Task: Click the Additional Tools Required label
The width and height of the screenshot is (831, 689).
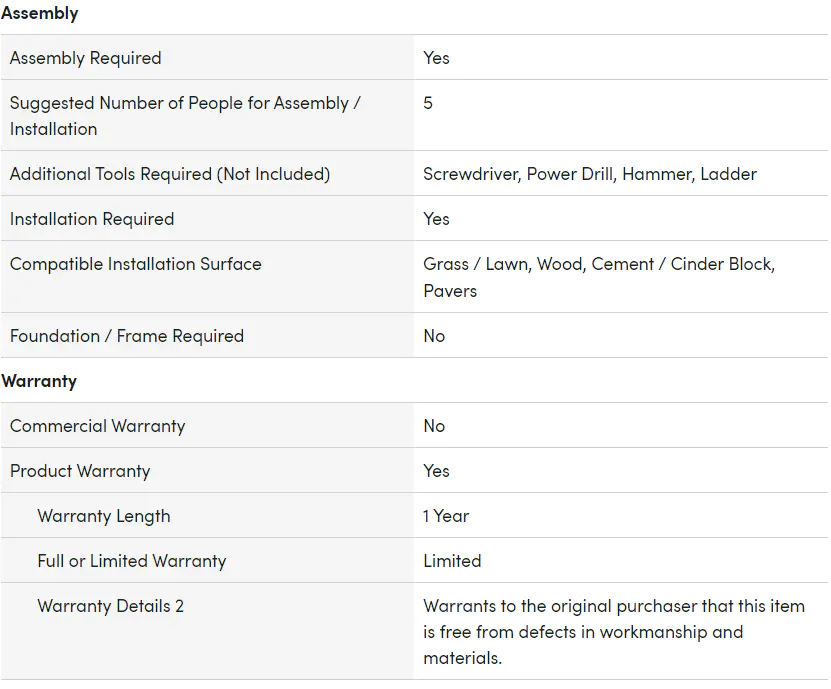Action: click(x=170, y=174)
